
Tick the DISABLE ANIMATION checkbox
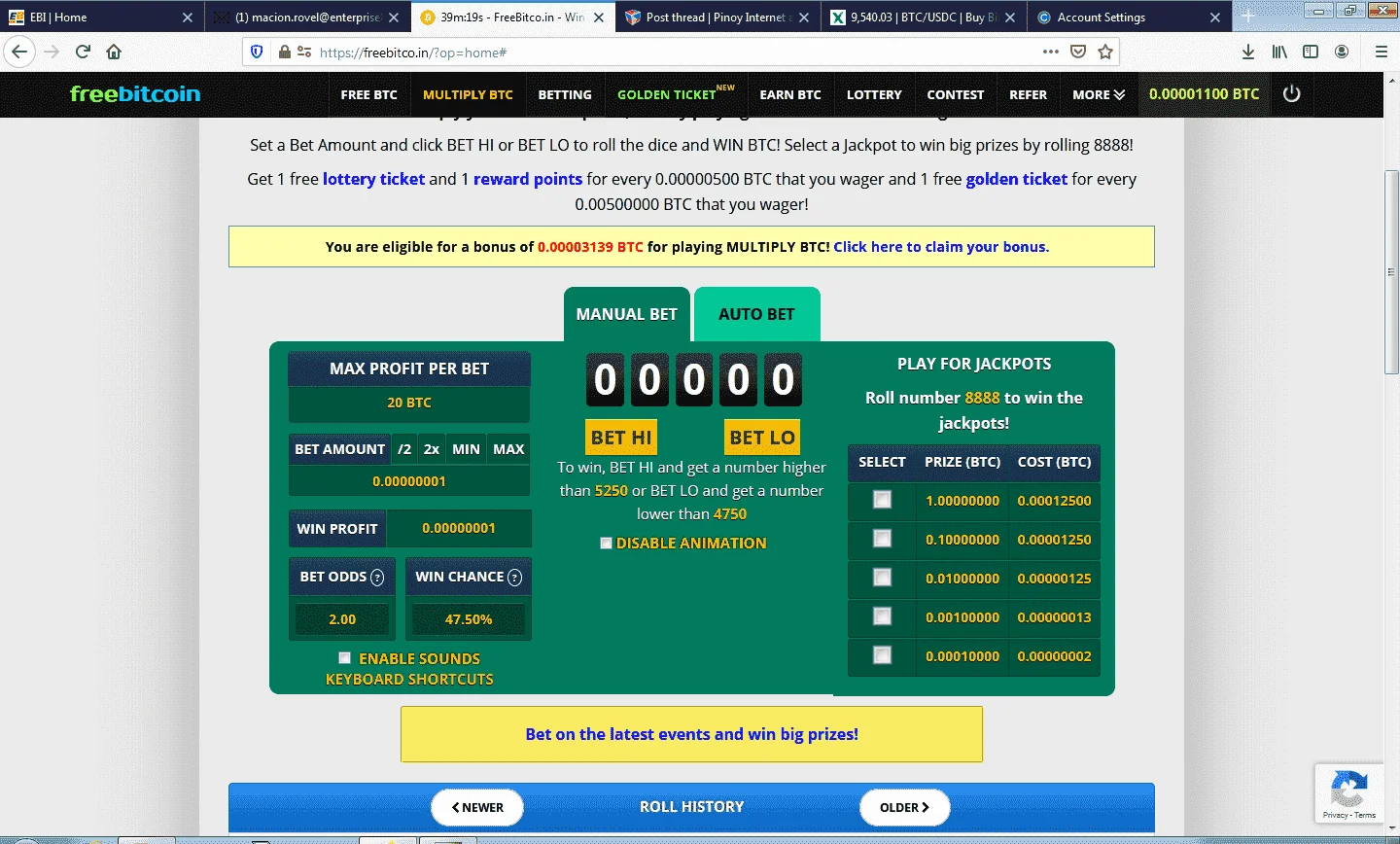606,544
